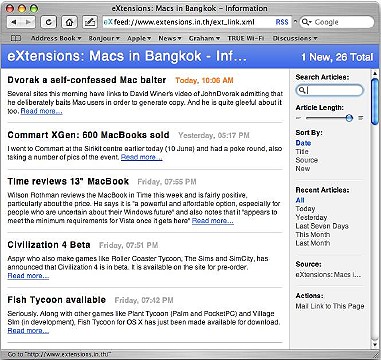
Task: Click the scrollbar up arrow
Action: [374, 73]
